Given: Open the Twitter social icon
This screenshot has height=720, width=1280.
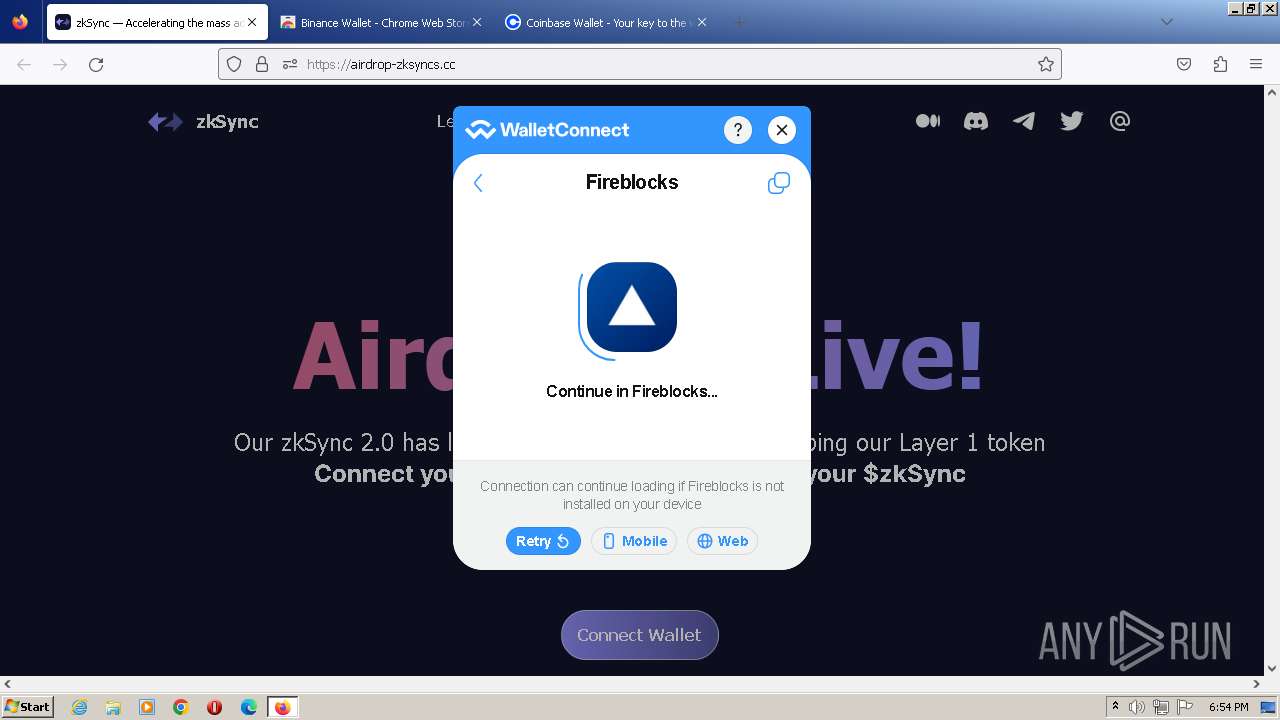Looking at the screenshot, I should 1072,121.
